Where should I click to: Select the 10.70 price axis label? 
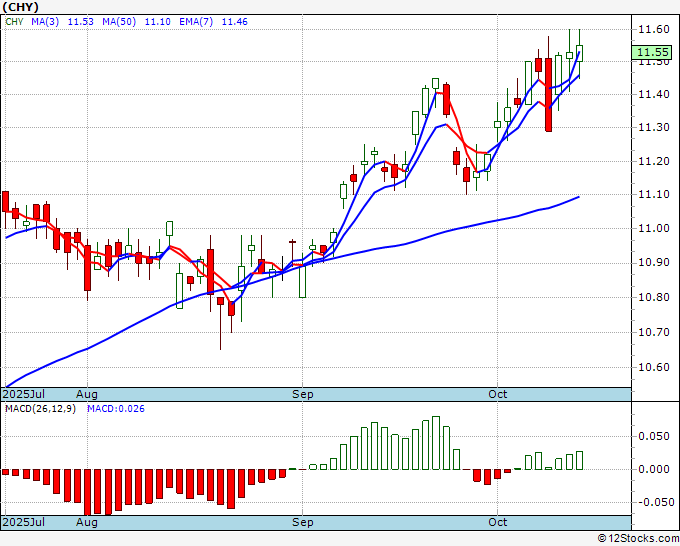coord(654,333)
